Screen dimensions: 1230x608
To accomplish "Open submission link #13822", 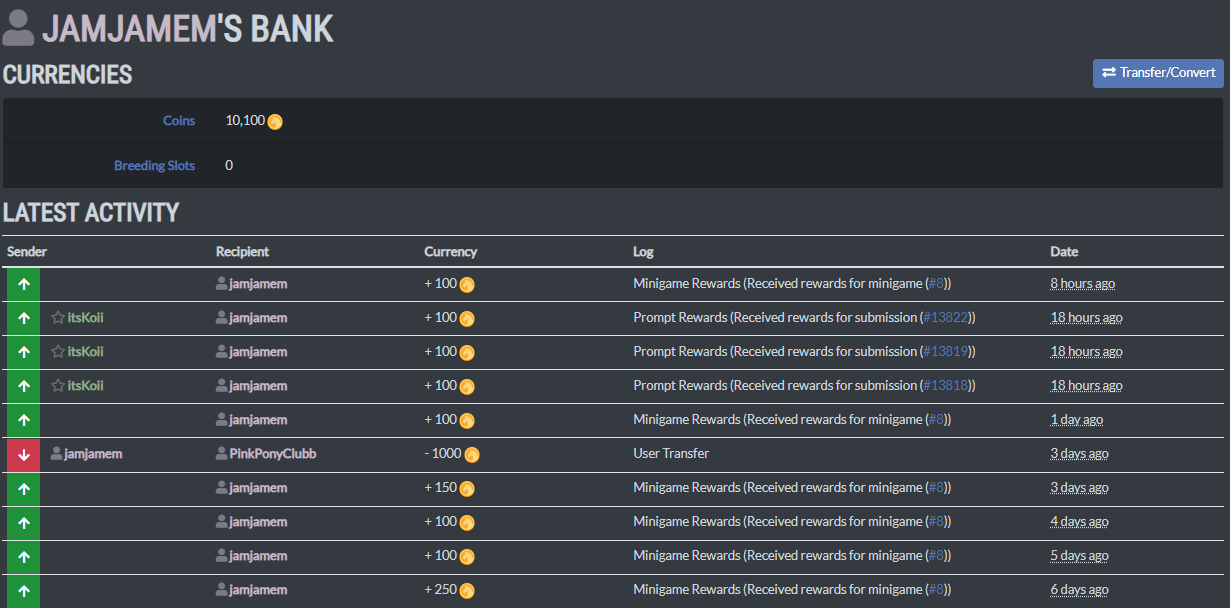I will click(x=945, y=318).
